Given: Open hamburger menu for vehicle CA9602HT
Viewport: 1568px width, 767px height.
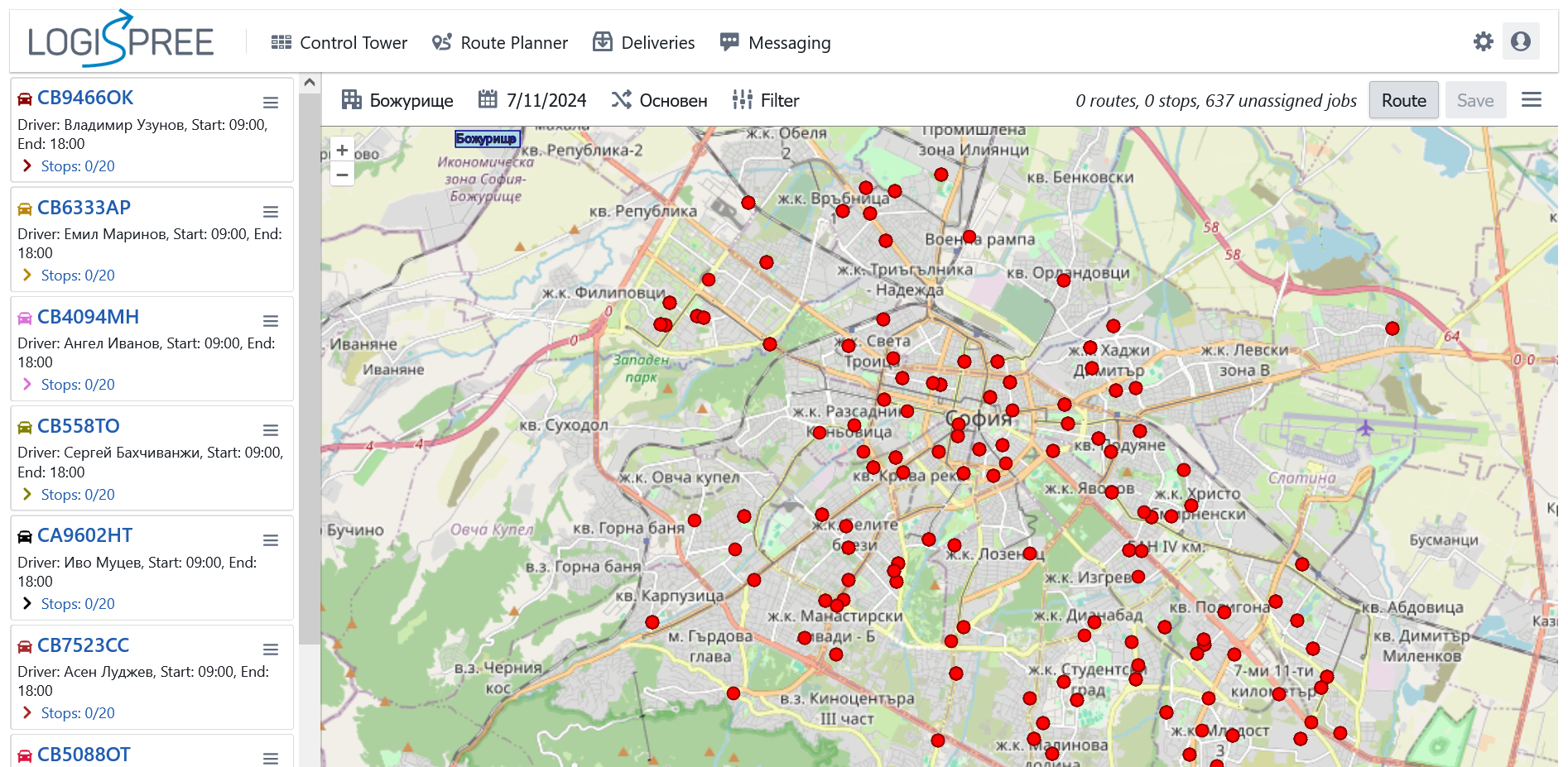Looking at the screenshot, I should 271,540.
